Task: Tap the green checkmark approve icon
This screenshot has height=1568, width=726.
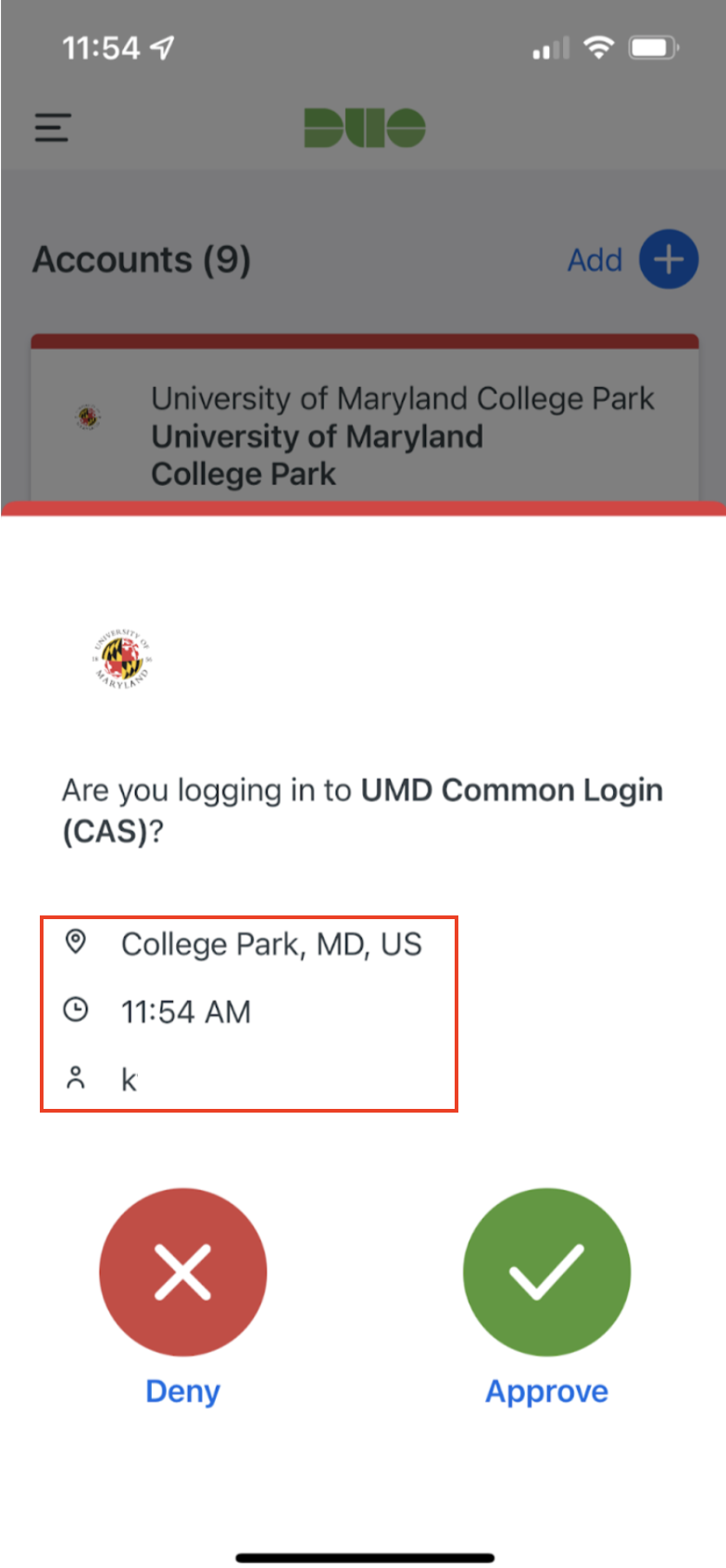Action: [546, 1271]
